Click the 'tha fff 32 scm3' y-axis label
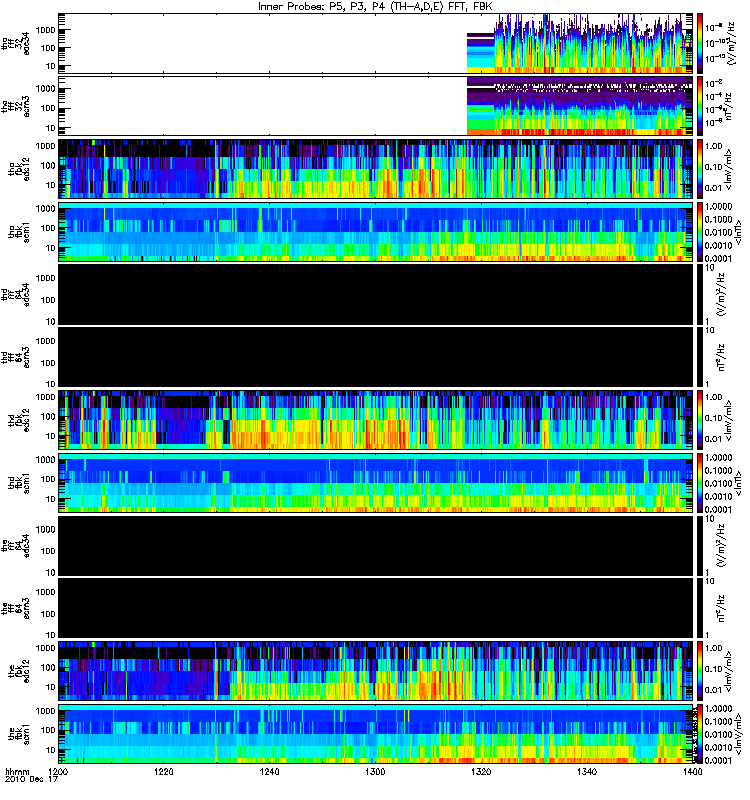The image size is (750, 800). (x=15, y=106)
